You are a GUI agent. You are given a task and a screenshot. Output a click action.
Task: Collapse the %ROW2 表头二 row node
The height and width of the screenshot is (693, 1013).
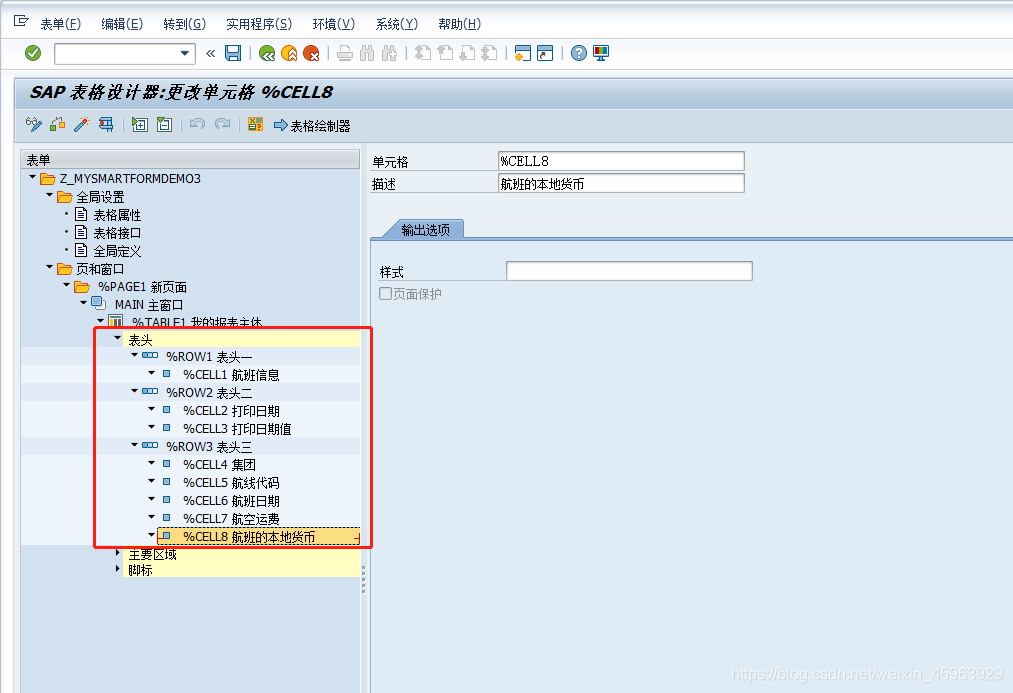coord(134,391)
